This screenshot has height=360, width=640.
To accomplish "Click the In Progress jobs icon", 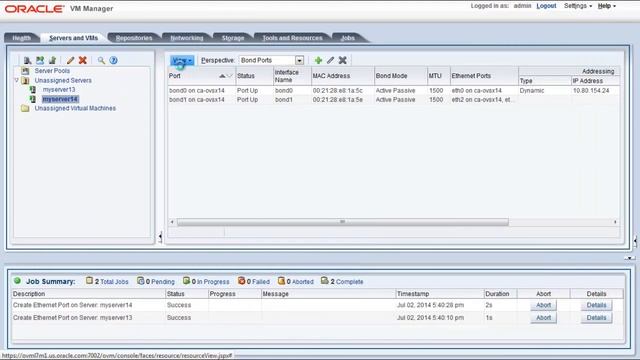I will coord(186,281).
